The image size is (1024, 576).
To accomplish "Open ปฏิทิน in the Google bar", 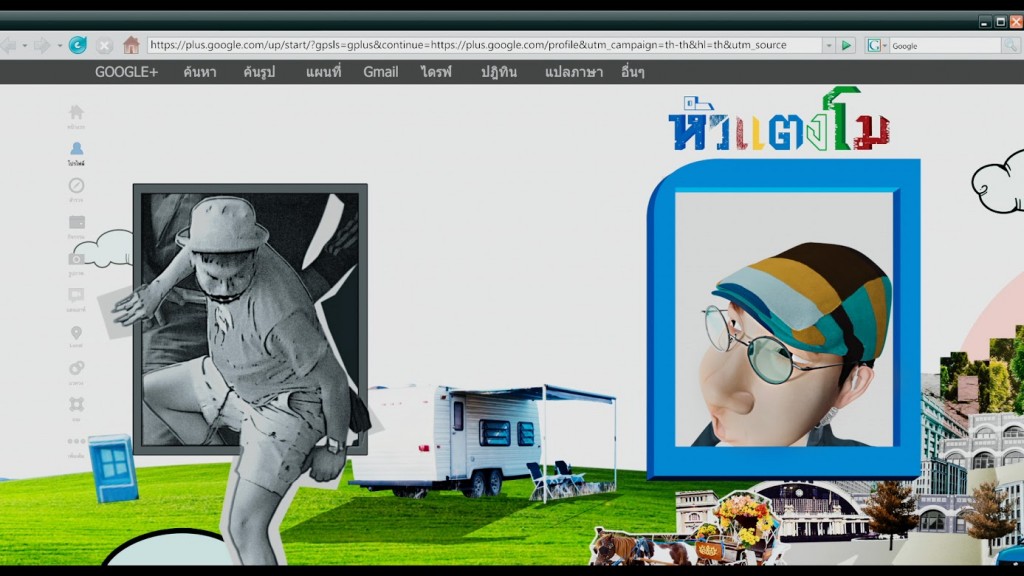I will click(499, 72).
